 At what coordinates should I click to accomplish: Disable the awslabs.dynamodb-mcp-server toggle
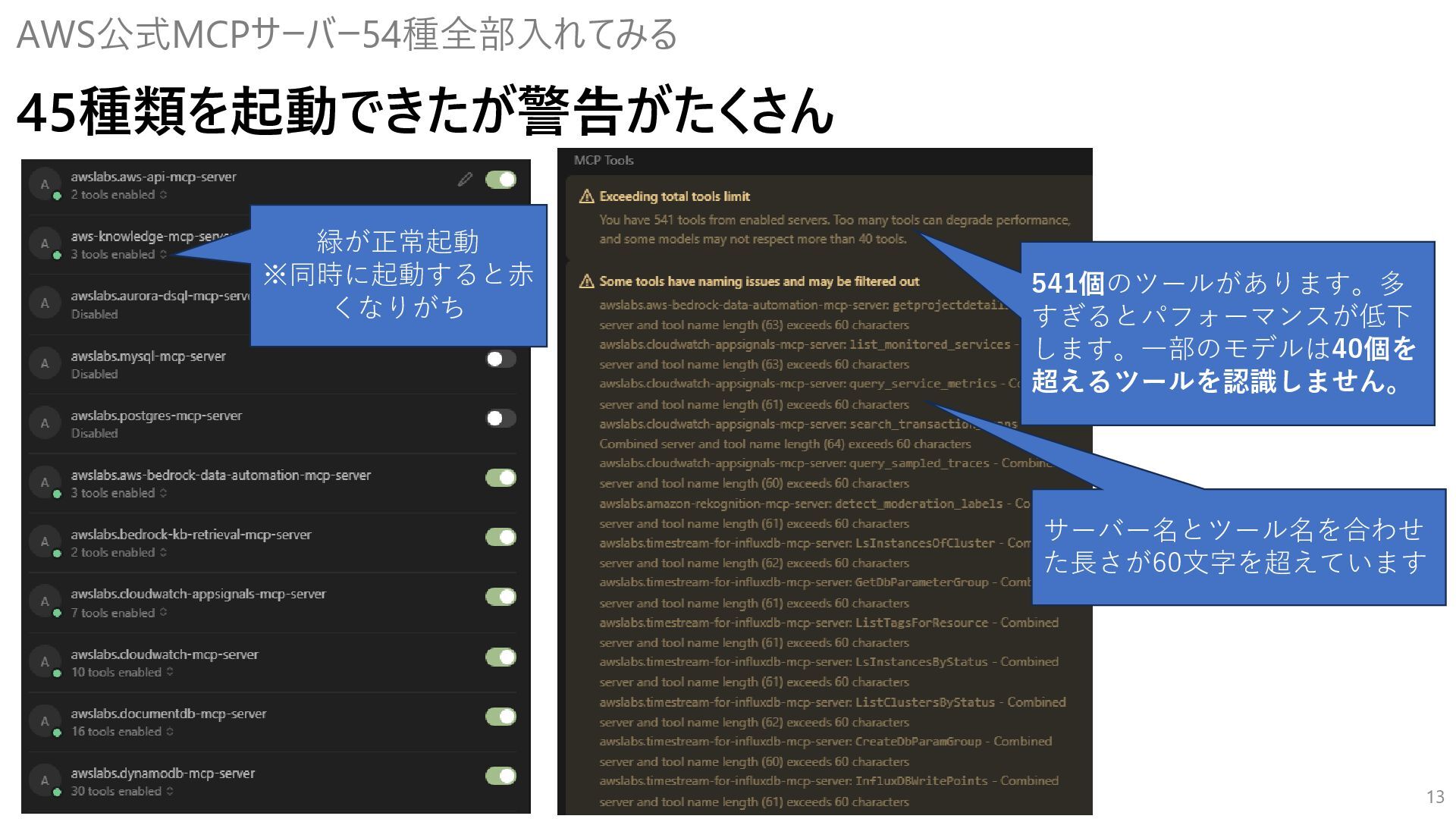(x=500, y=776)
